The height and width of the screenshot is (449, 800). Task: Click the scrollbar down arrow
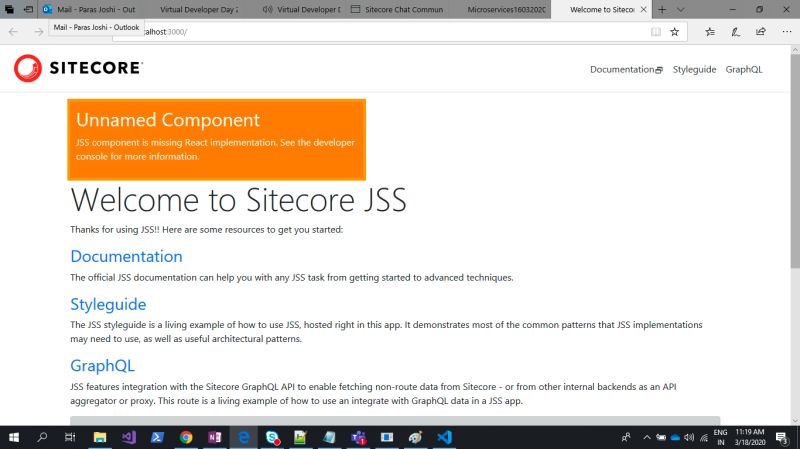(x=795, y=420)
